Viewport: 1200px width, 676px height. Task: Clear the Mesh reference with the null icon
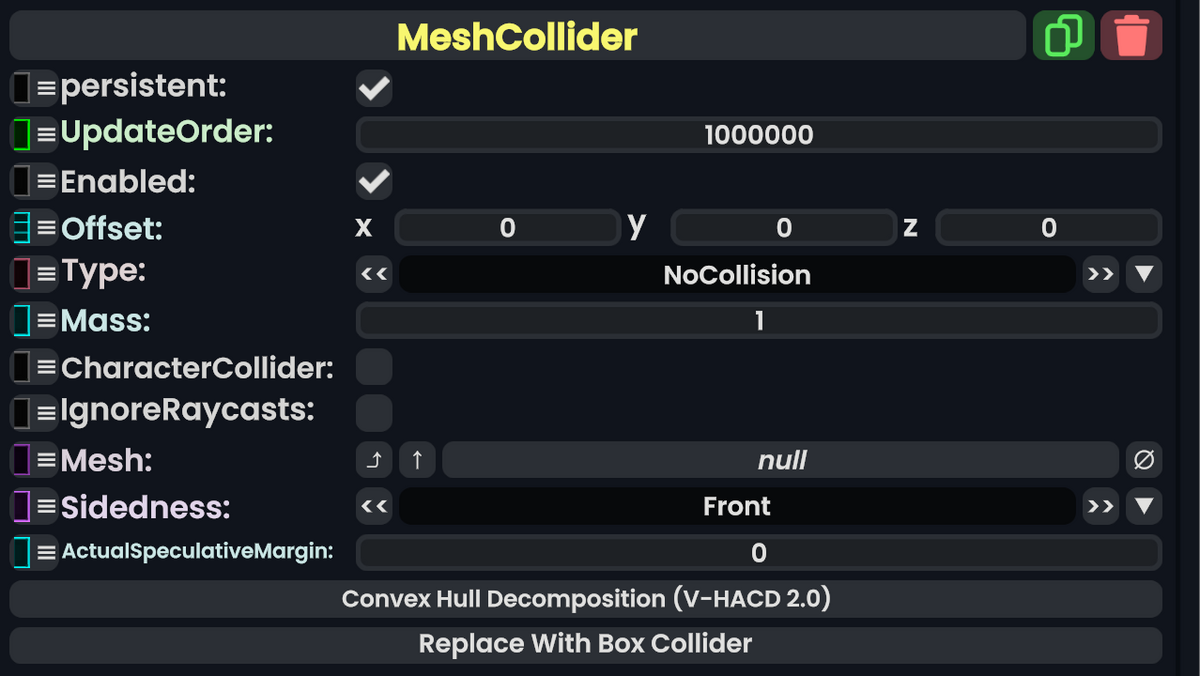[x=1144, y=459]
